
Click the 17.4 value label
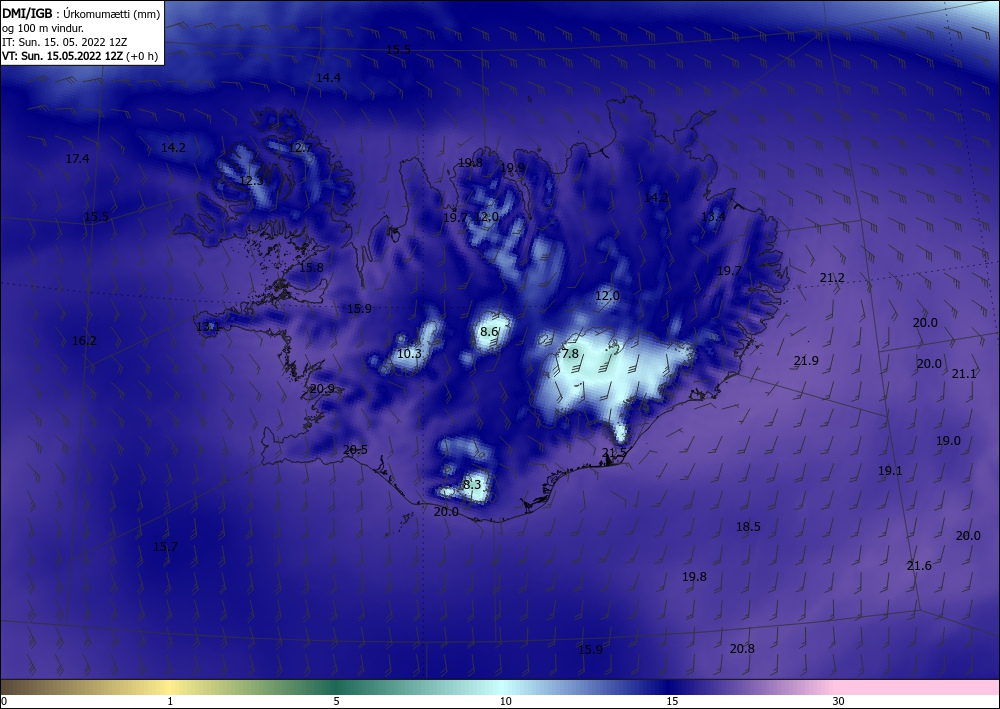click(x=77, y=159)
